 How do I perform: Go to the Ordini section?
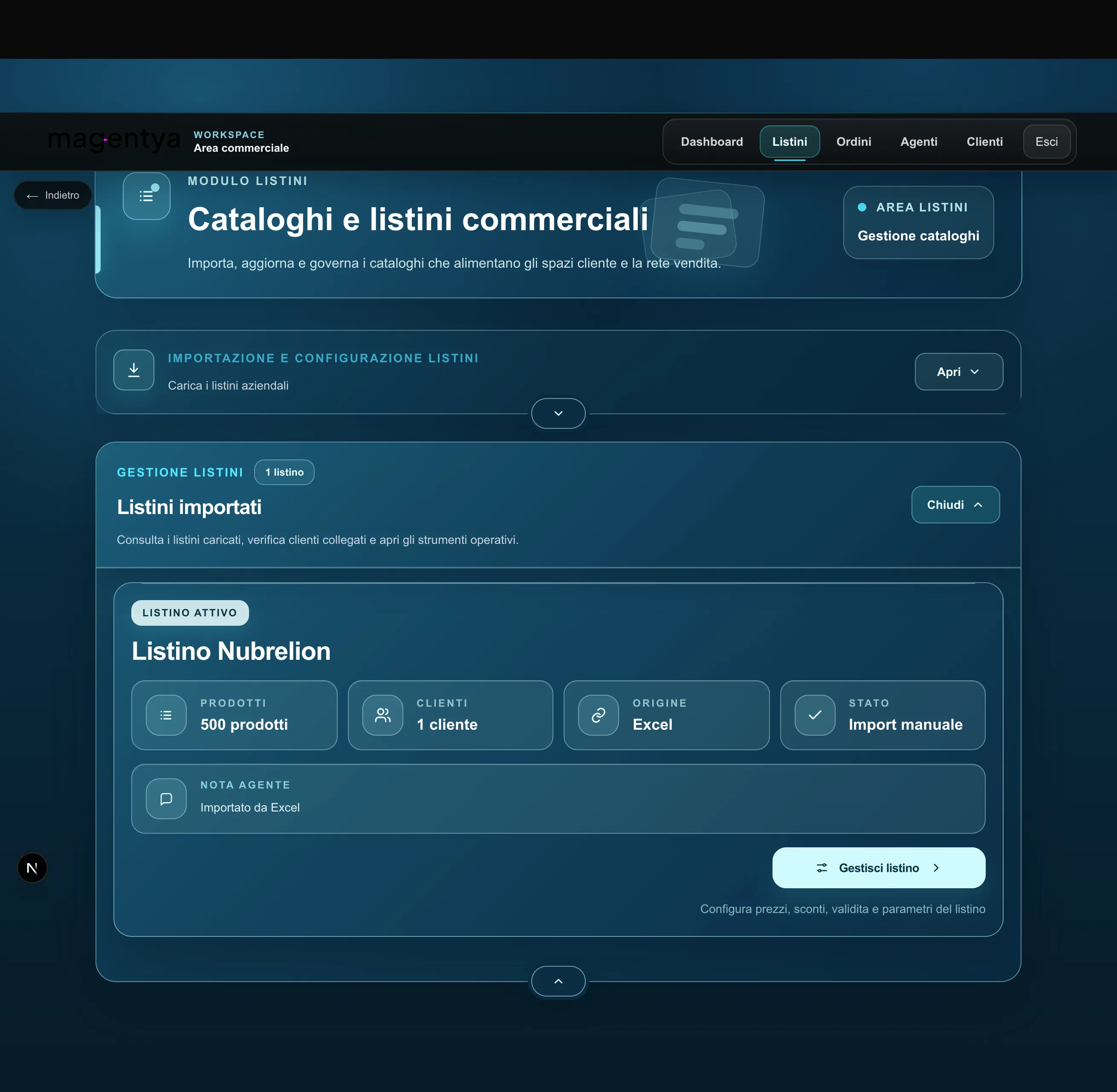(854, 142)
